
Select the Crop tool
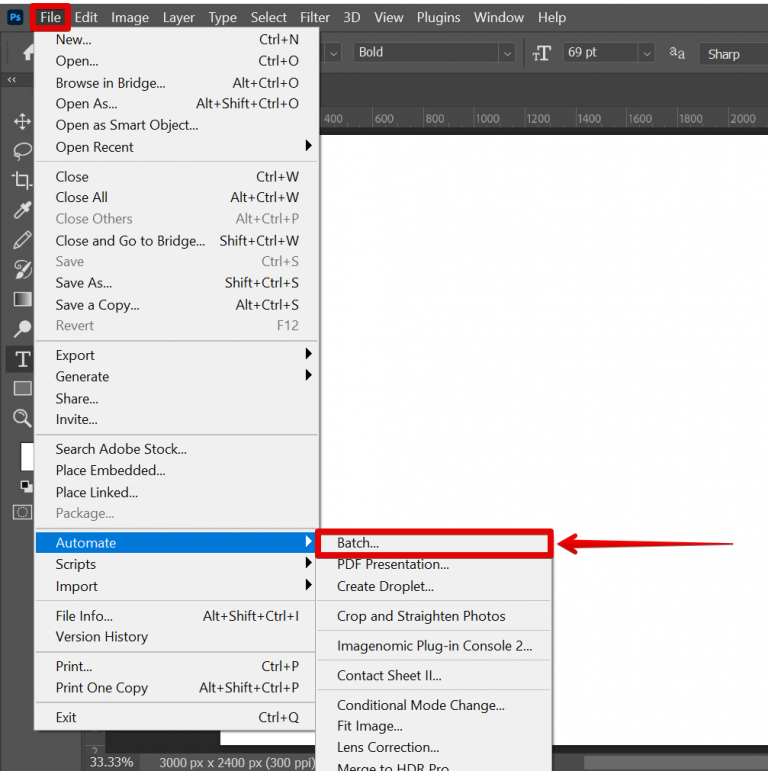tap(21, 180)
